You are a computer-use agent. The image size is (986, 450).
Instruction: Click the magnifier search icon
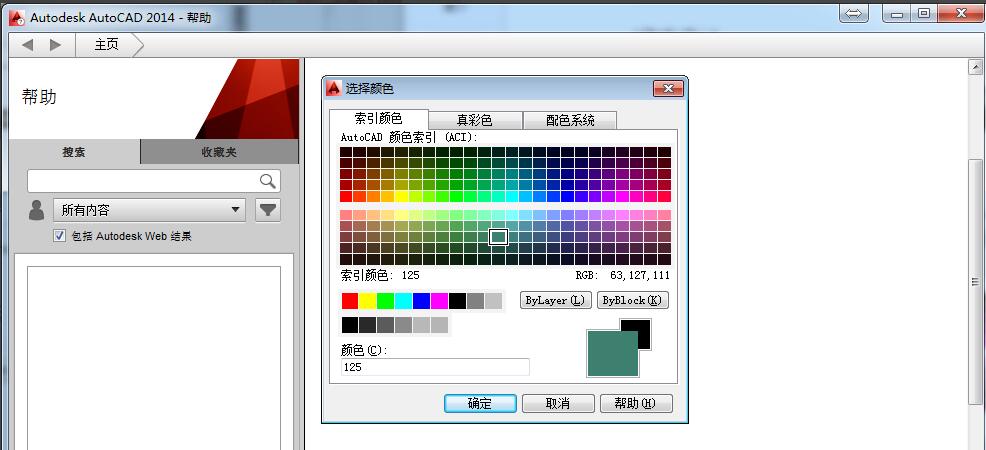point(268,181)
